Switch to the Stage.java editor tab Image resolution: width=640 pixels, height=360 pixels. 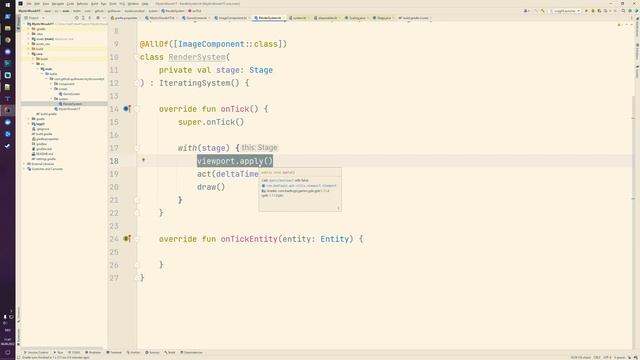[382, 18]
